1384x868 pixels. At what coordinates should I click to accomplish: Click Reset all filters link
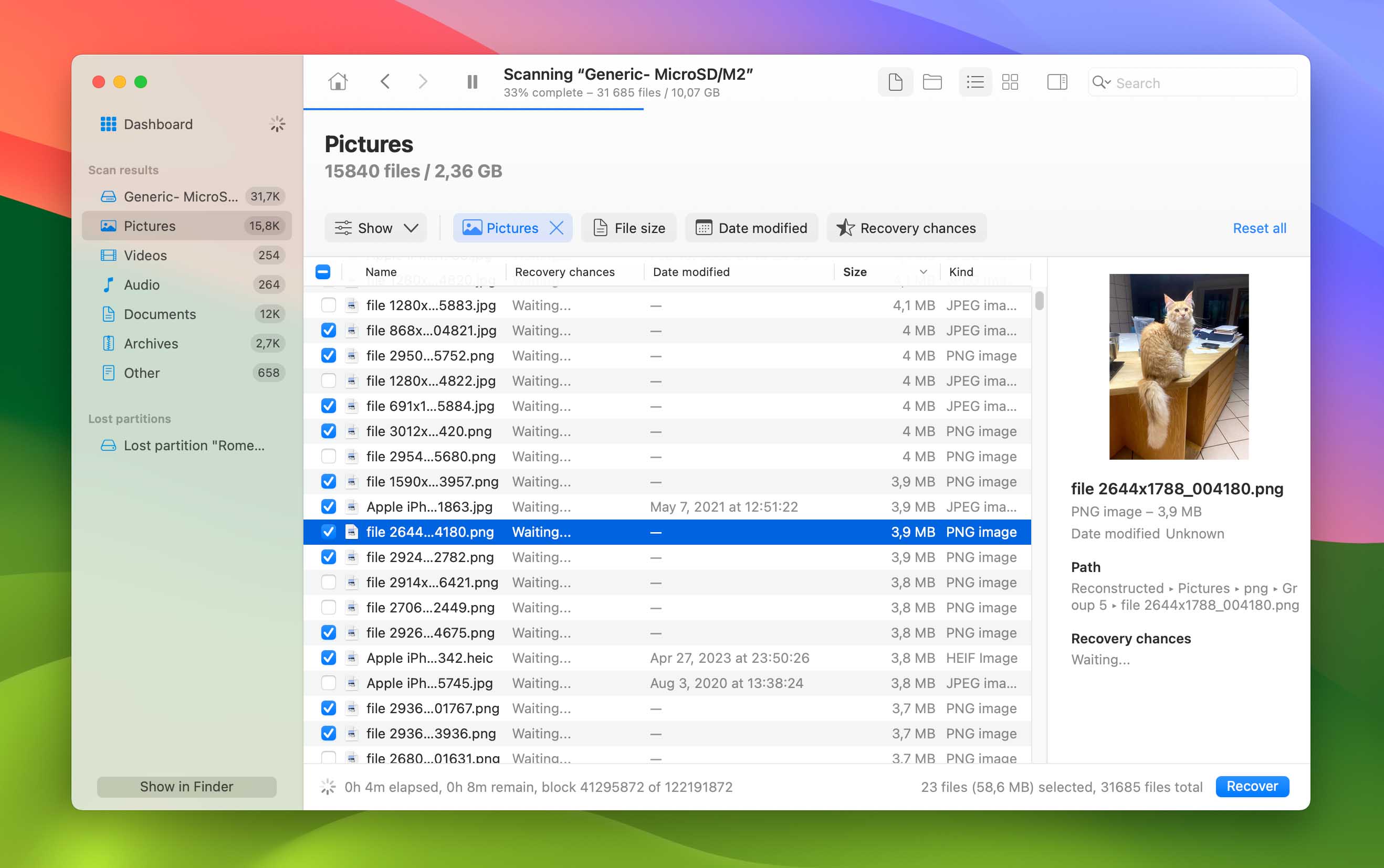(x=1259, y=228)
